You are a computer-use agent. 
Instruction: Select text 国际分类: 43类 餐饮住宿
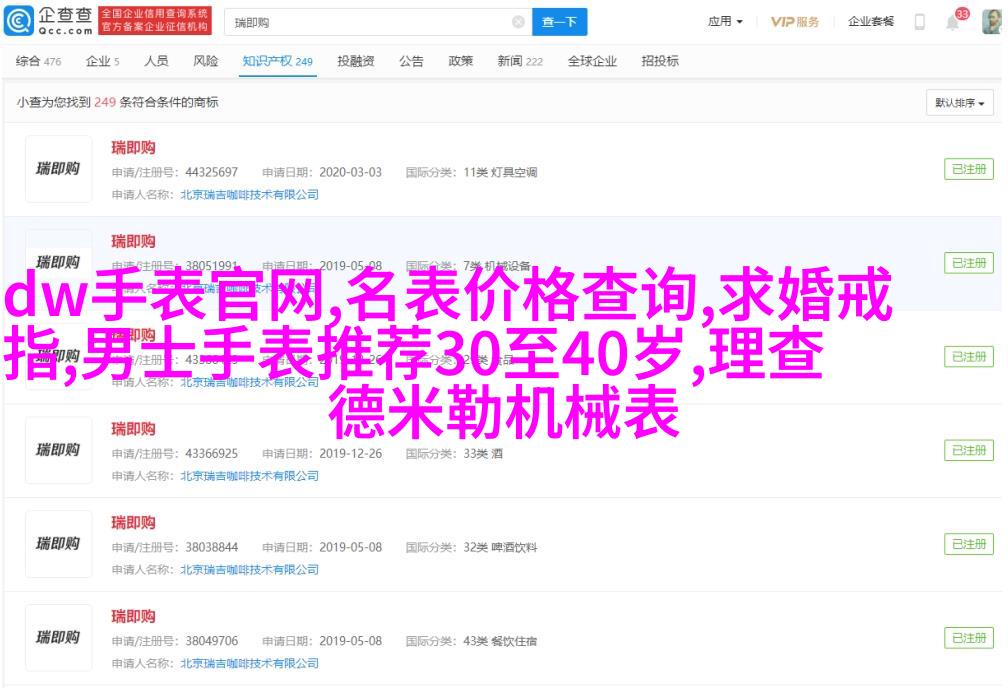[471, 641]
